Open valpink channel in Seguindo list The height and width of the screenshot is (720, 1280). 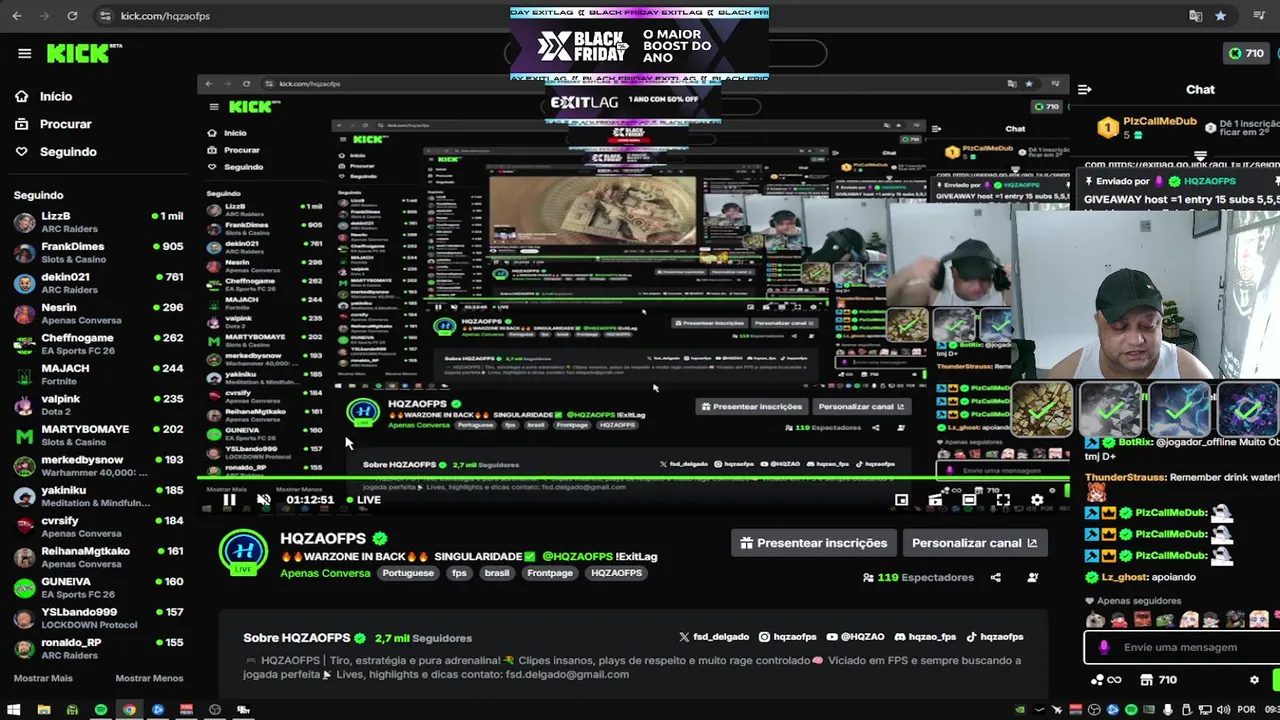coord(98,405)
